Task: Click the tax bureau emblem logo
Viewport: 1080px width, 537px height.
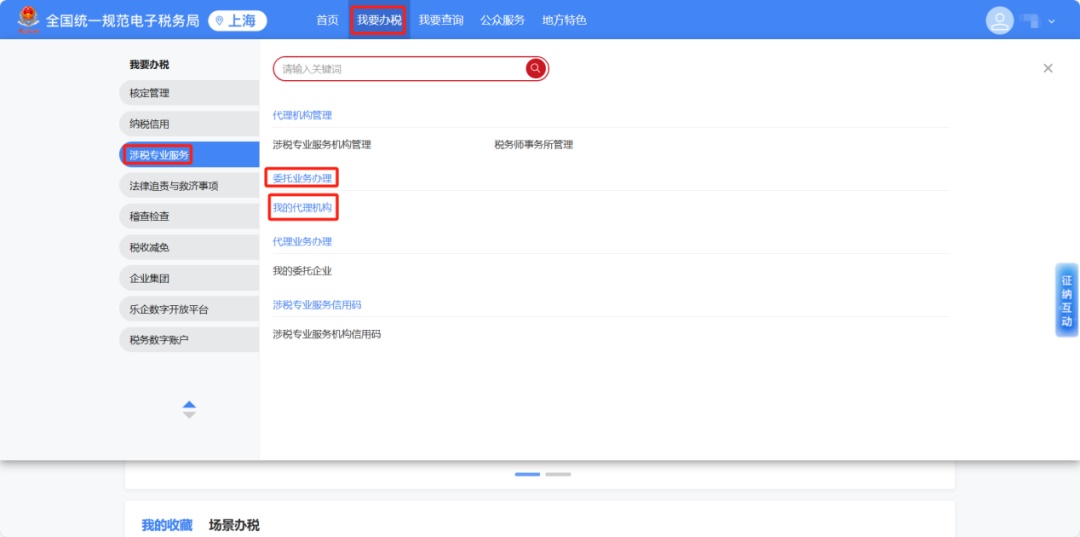Action: pos(28,19)
